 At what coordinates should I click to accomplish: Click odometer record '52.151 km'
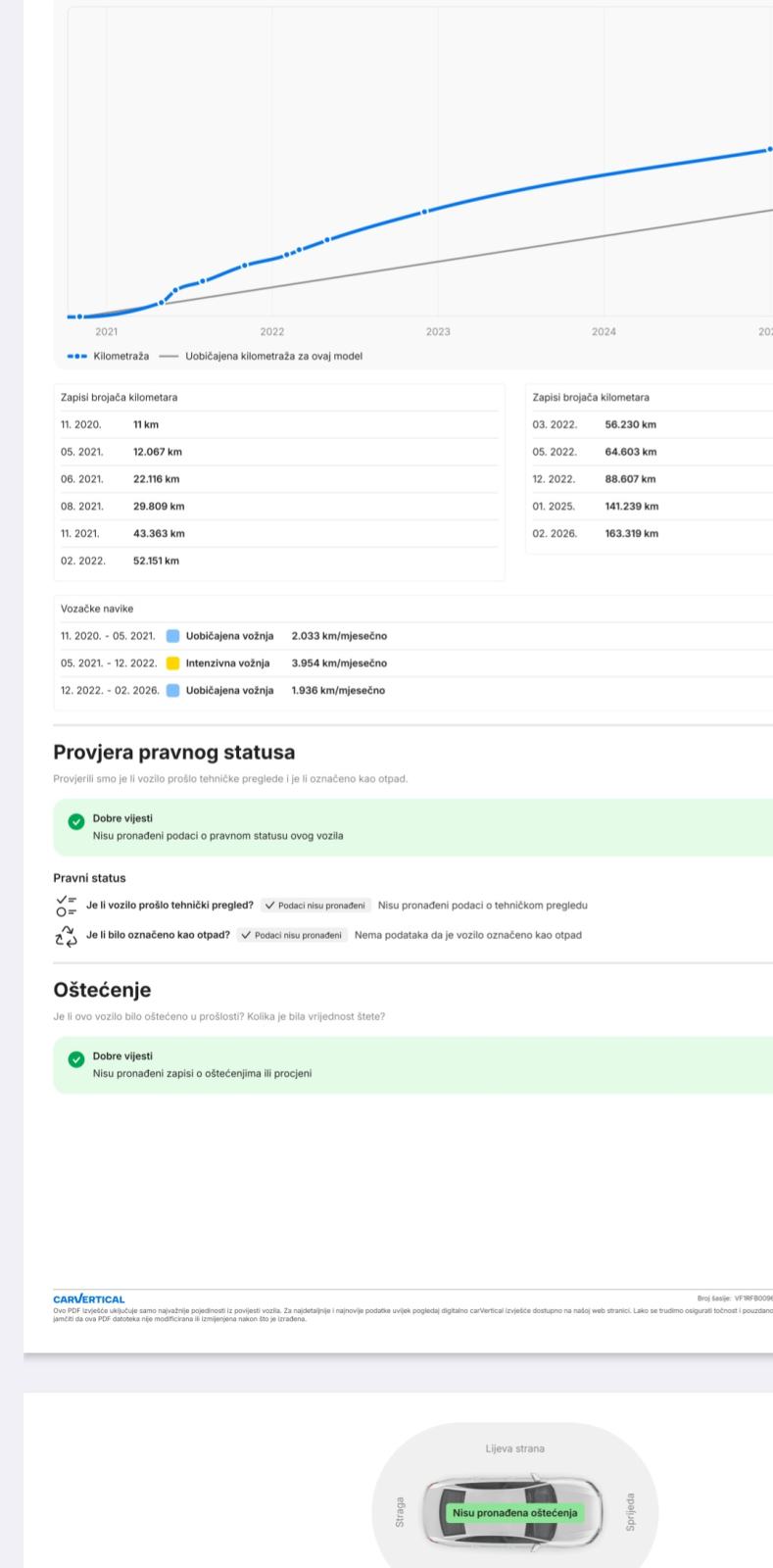tap(156, 562)
